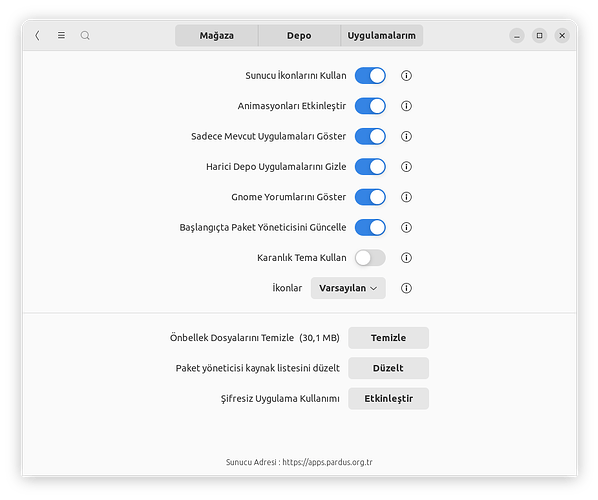Go back using the header back arrow
The image size is (598, 500).
coord(37,35)
